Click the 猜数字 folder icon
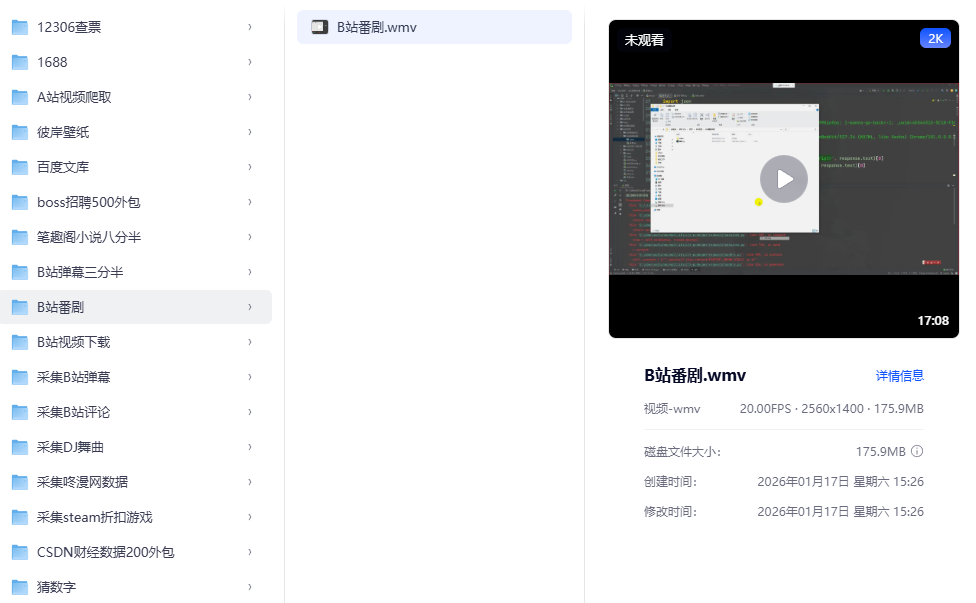 20,587
